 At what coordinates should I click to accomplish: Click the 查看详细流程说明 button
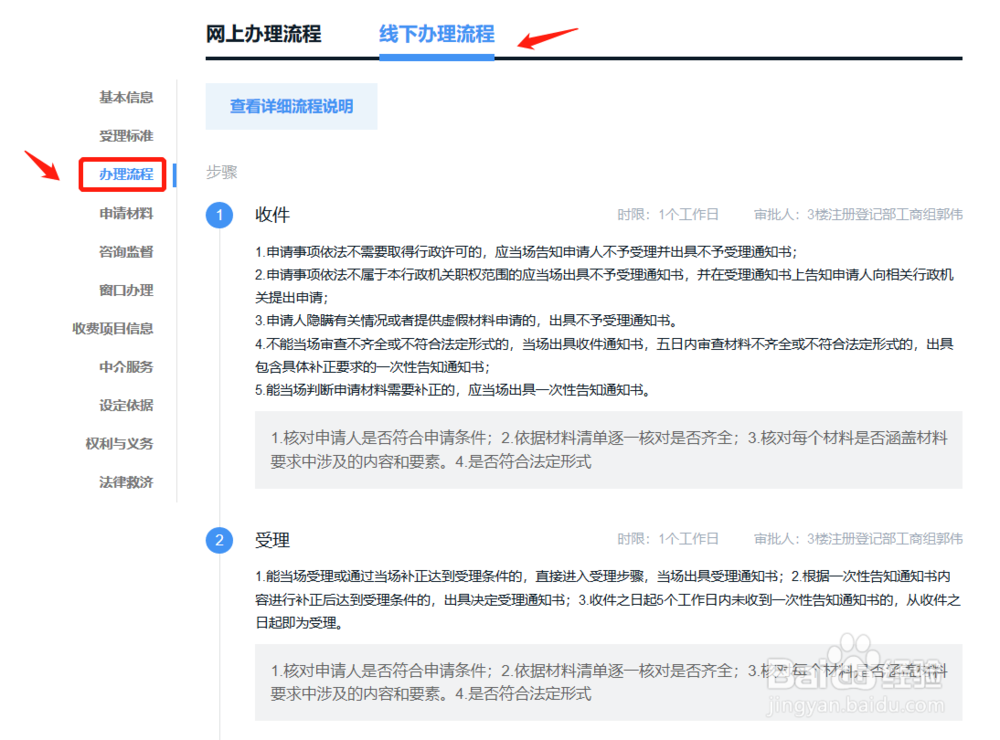click(291, 106)
